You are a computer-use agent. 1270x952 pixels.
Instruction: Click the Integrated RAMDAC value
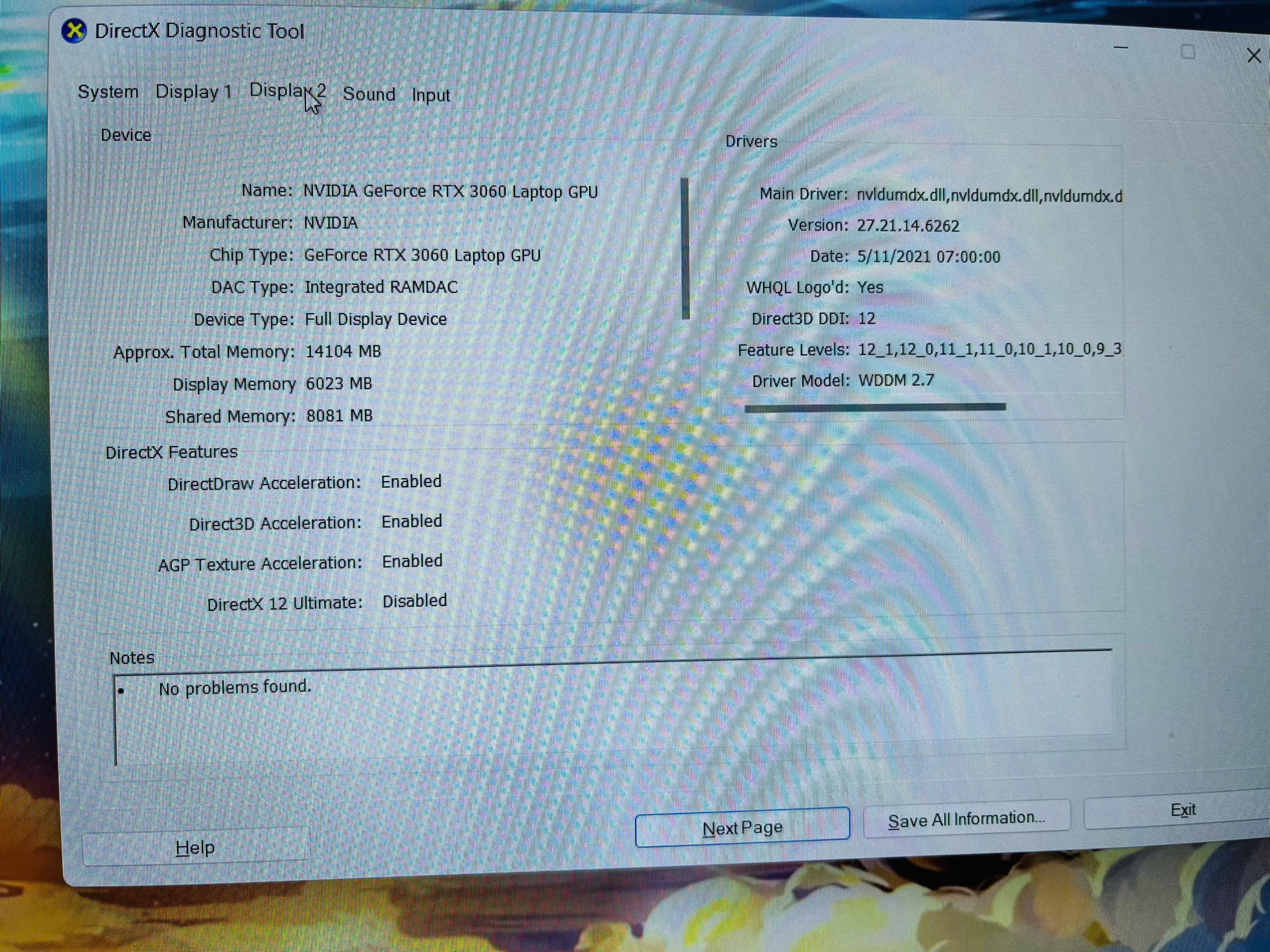(381, 287)
